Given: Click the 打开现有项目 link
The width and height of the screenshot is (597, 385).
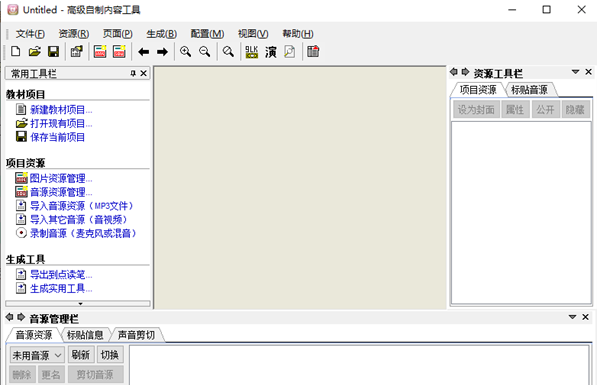Looking at the screenshot, I should tap(61, 124).
